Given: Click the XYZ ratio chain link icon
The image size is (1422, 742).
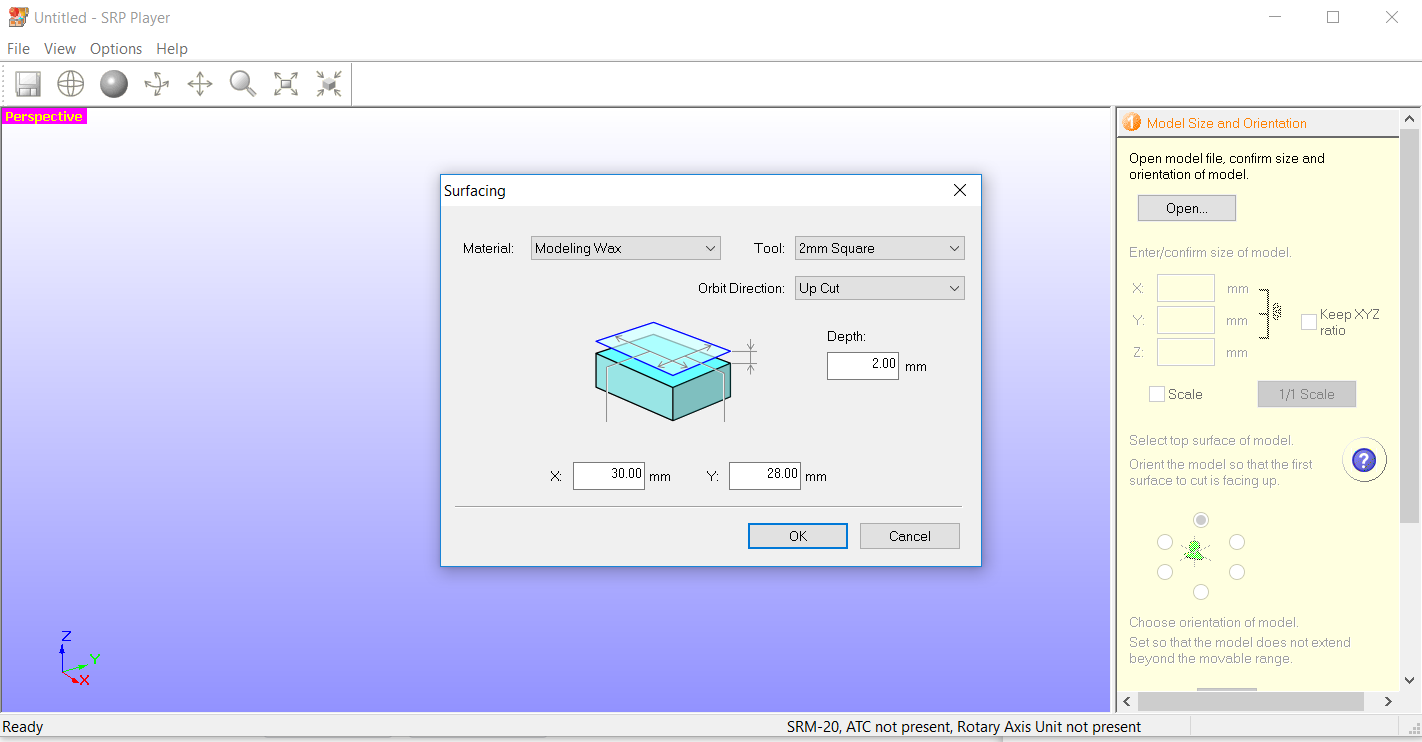Looking at the screenshot, I should pyautogui.click(x=1277, y=311).
